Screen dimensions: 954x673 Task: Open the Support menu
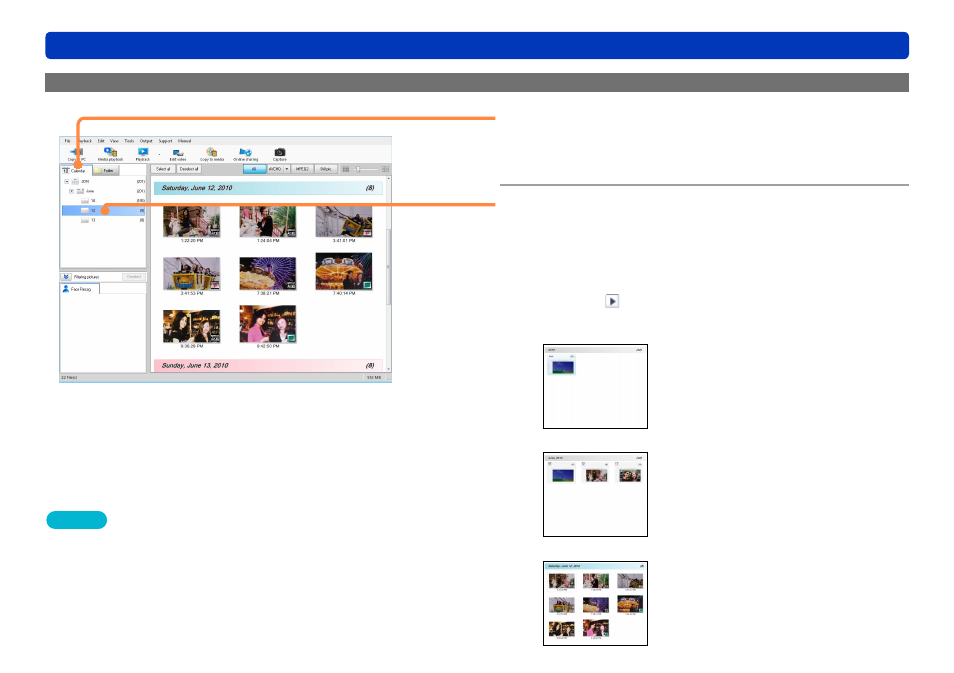(165, 141)
